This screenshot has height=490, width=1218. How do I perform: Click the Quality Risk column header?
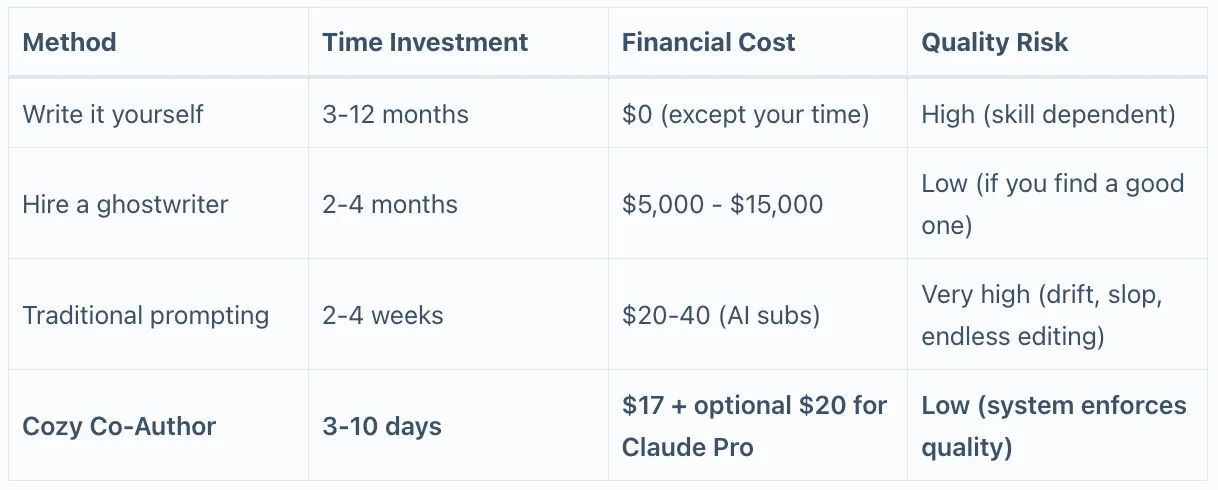(1058, 42)
